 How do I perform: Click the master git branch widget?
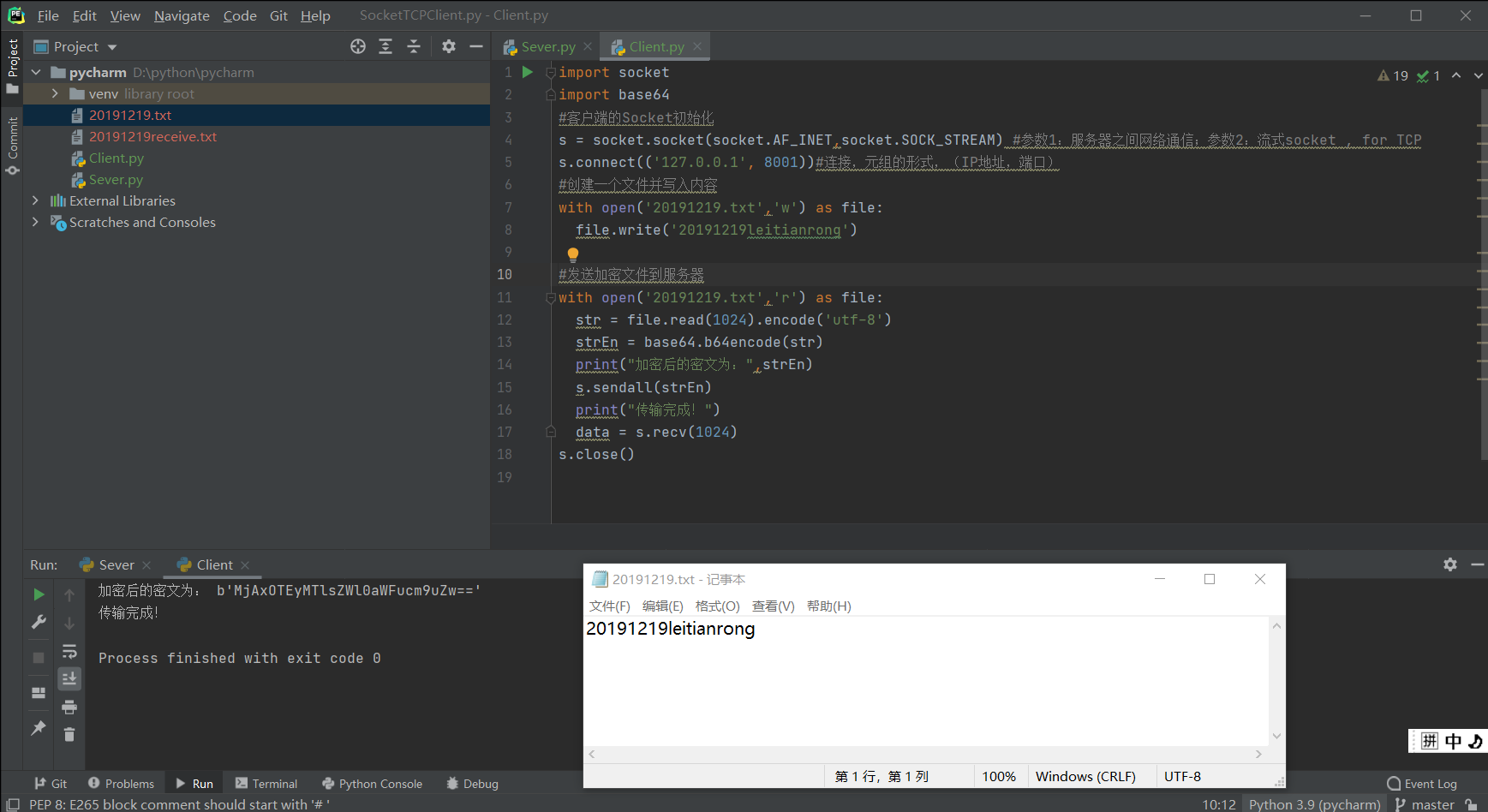coord(1425,804)
